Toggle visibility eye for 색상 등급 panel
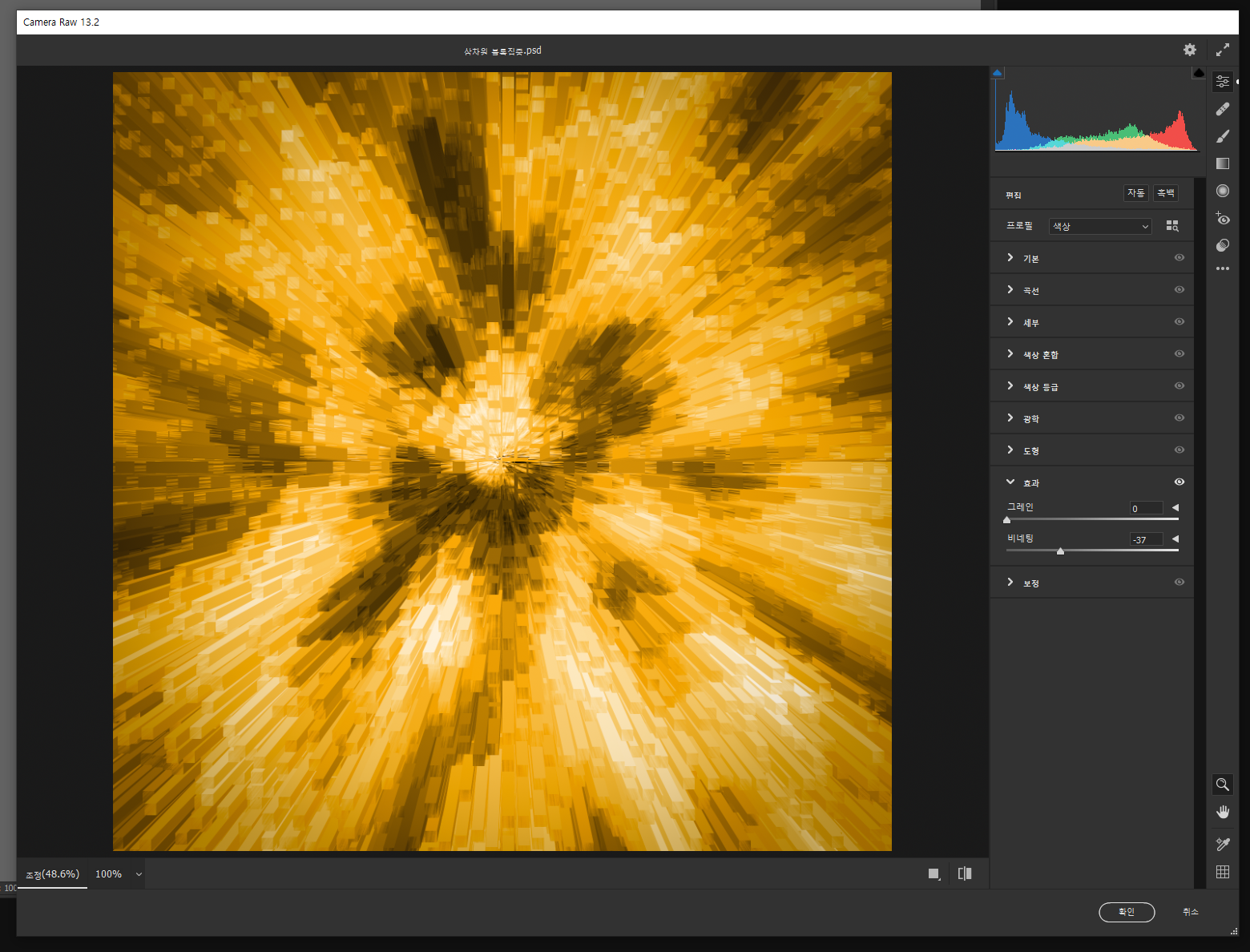This screenshot has height=952, width=1250. (1179, 385)
